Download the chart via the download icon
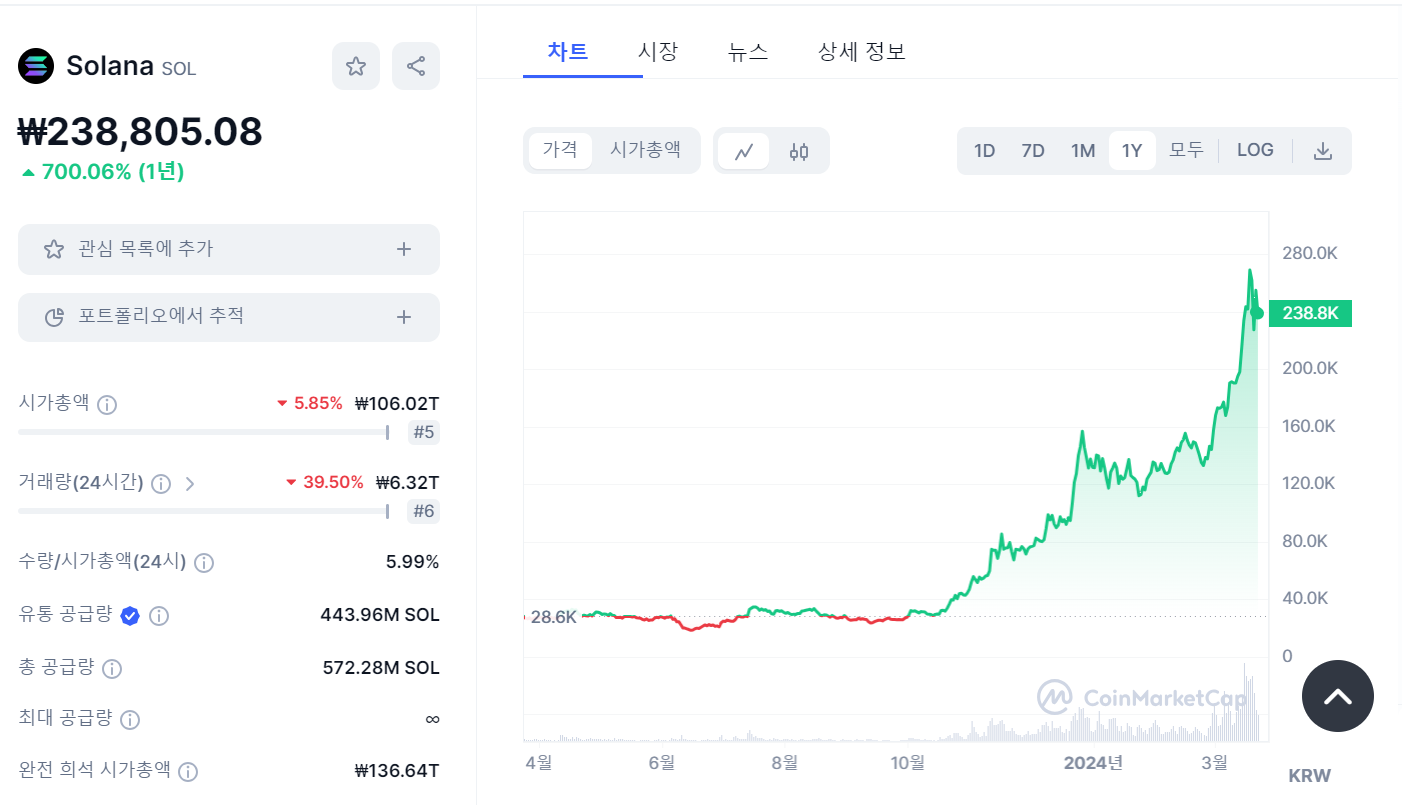Viewport: 1402px width, 805px height. coord(1322,149)
